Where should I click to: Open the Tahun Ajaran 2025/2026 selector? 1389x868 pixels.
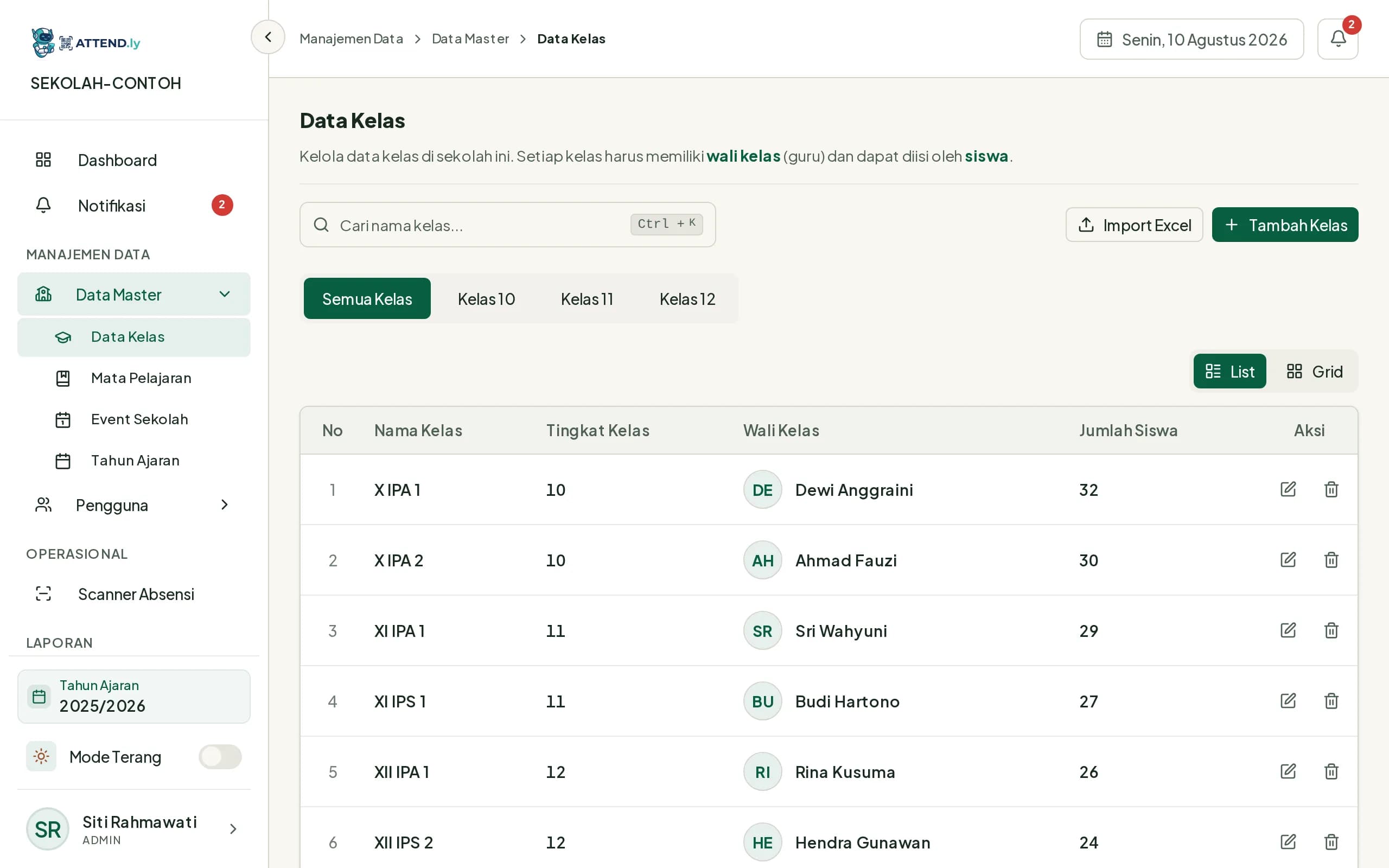click(x=133, y=697)
